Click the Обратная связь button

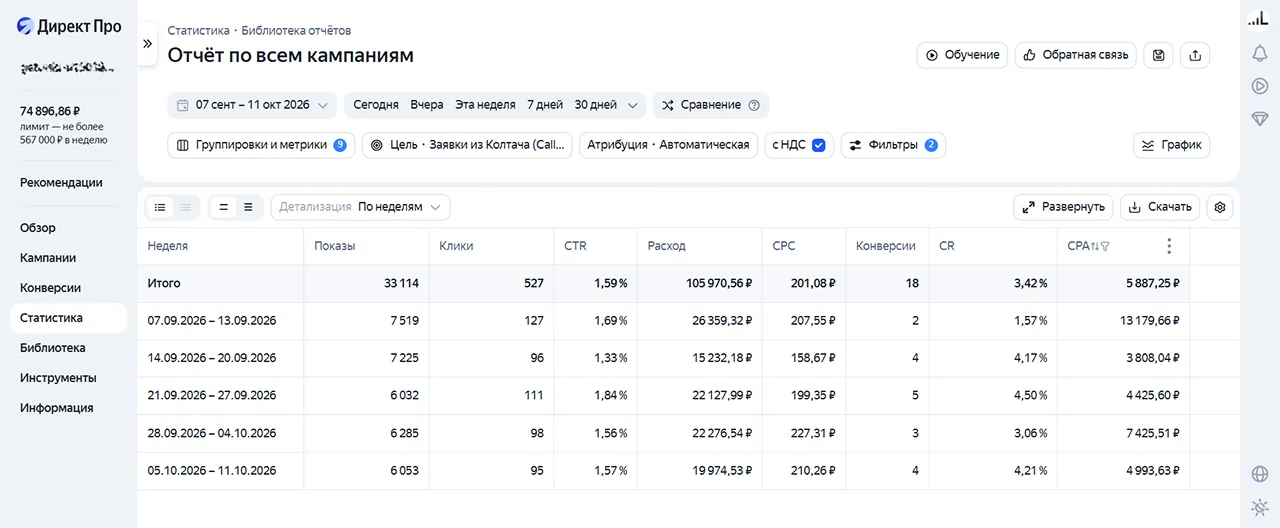click(1076, 56)
